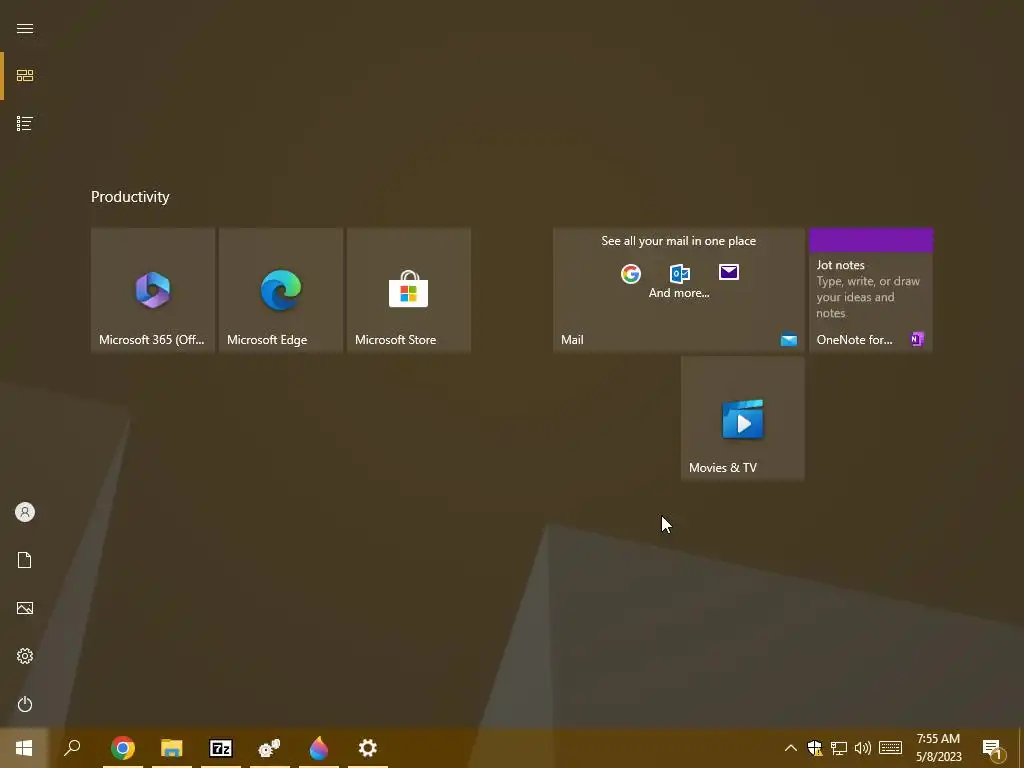
Task: Open the clock showing 7:55 AM
Action: click(938, 748)
